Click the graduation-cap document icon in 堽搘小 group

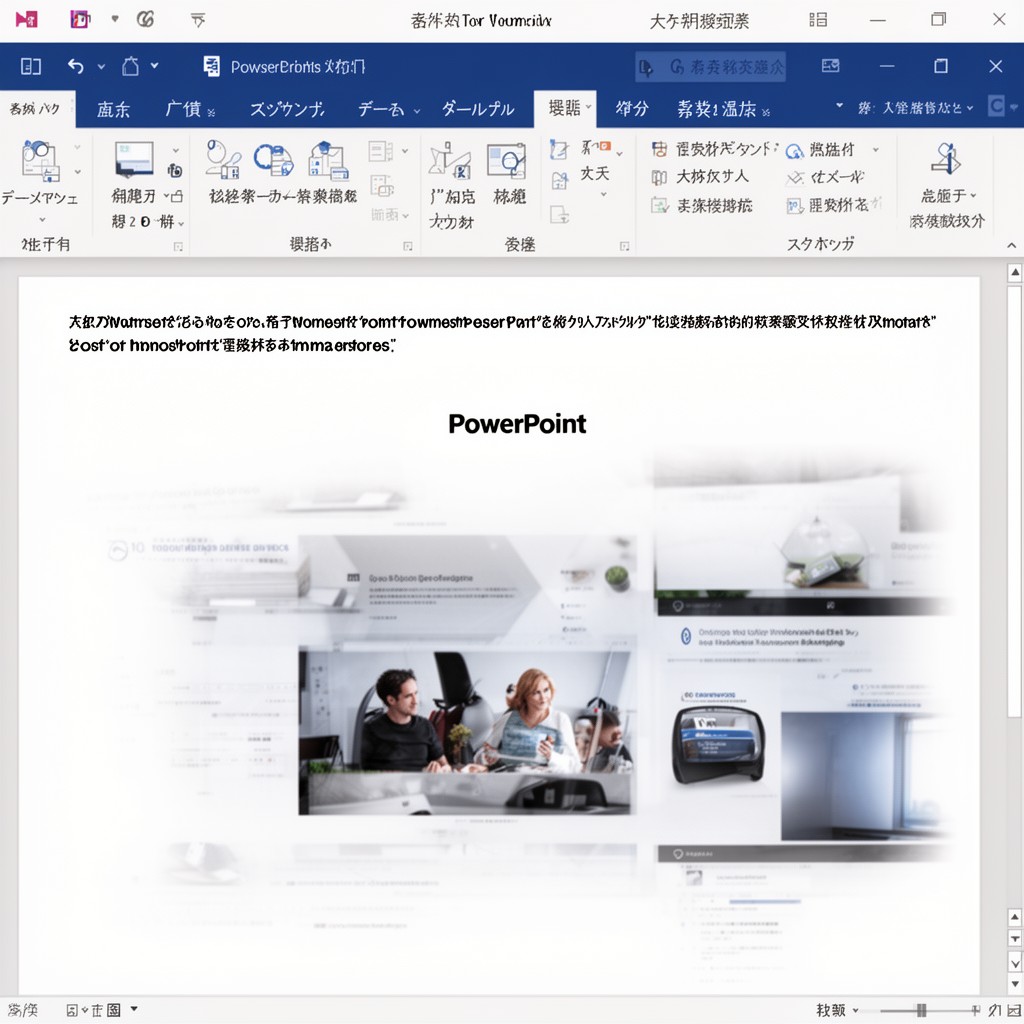pyautogui.click(x=328, y=161)
